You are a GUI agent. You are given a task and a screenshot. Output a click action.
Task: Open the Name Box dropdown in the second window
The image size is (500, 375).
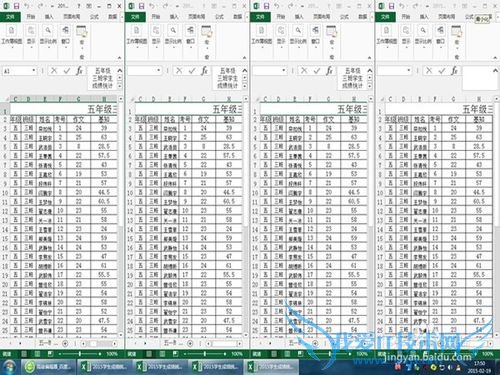159,71
